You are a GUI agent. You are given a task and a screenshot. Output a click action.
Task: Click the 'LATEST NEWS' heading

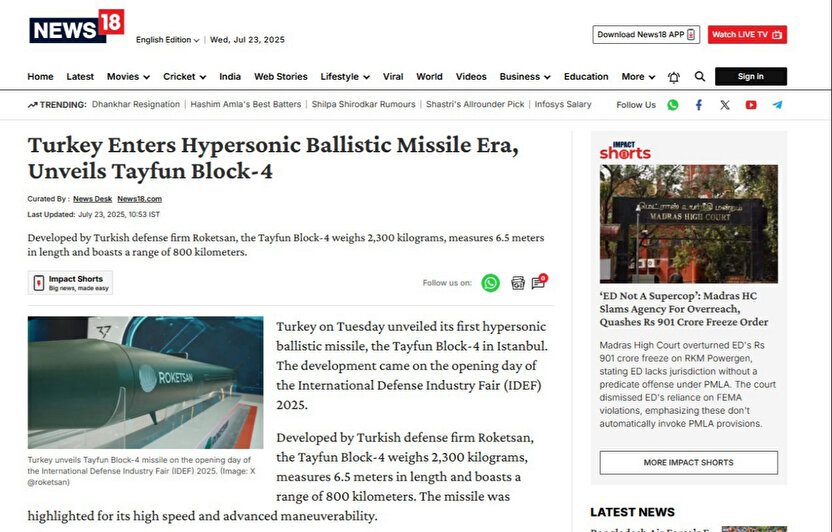[x=632, y=512]
